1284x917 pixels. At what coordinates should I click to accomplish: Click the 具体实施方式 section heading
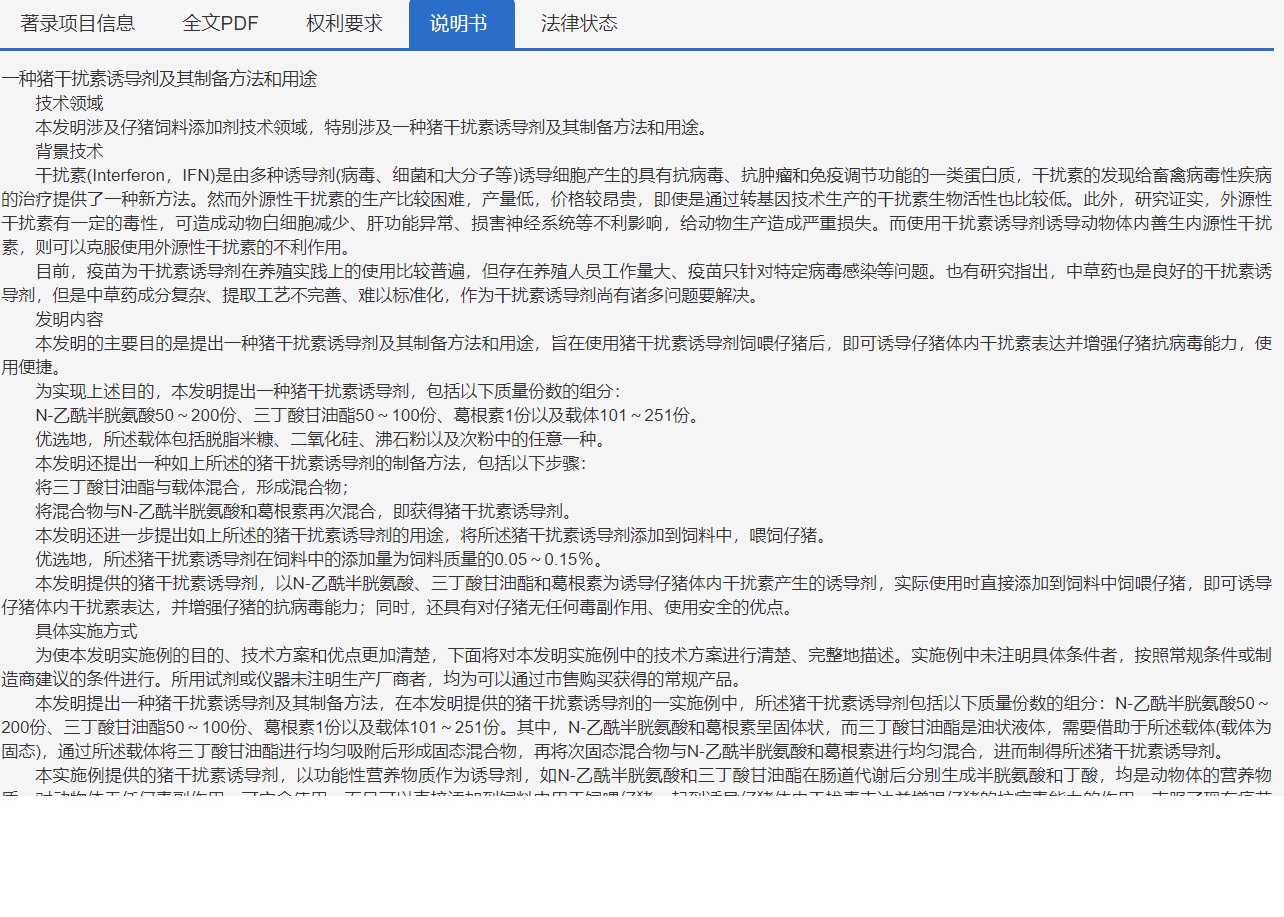tap(86, 631)
